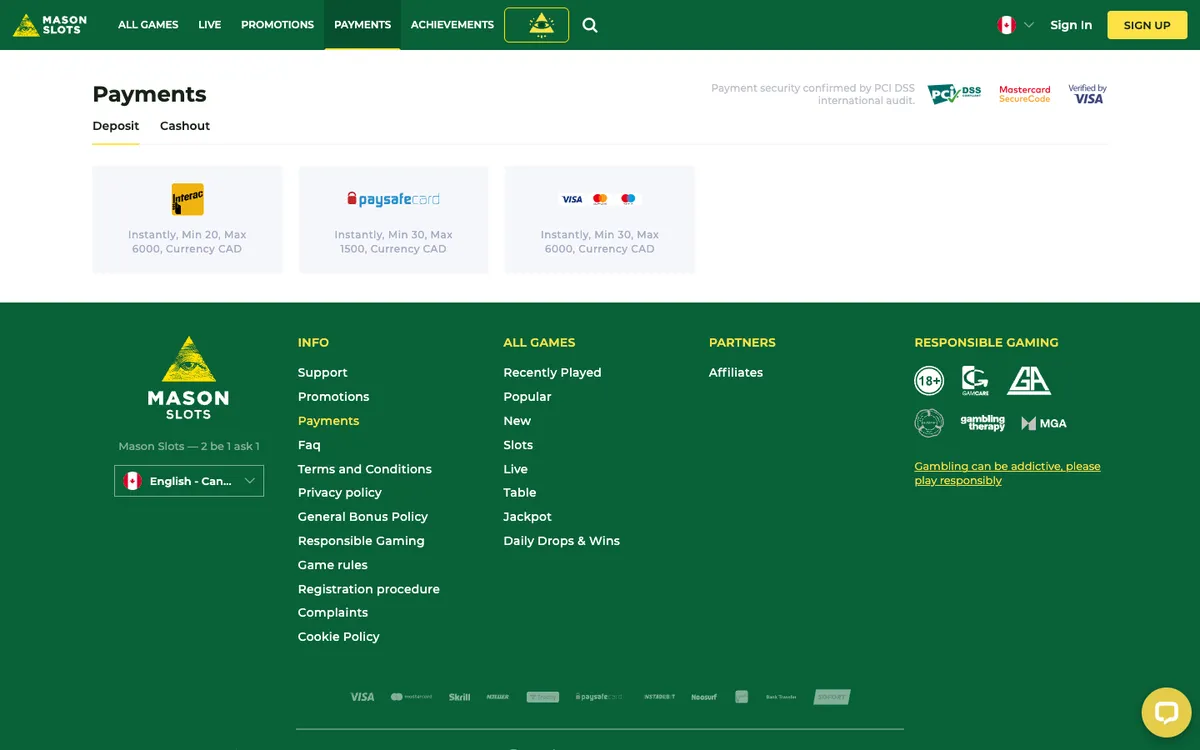The height and width of the screenshot is (750, 1200).
Task: Expand the header language chevron
Action: tap(1028, 25)
